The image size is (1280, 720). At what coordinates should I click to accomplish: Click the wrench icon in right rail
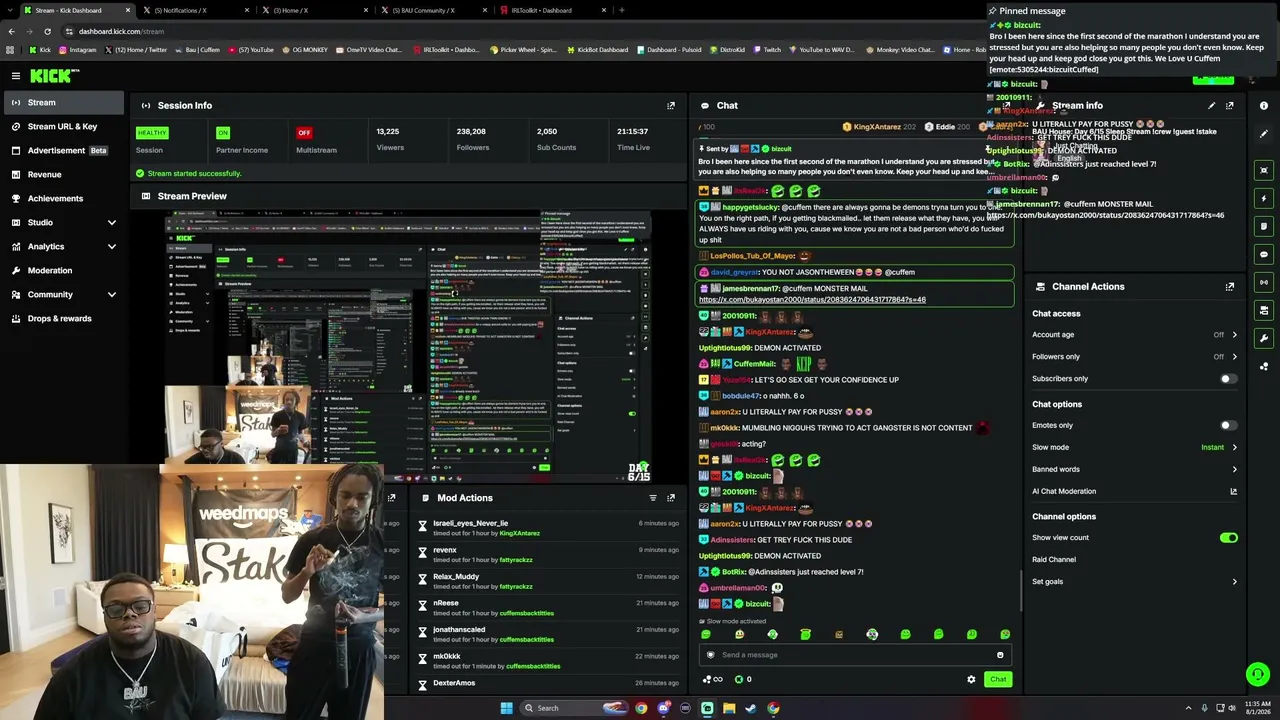pos(1264,338)
